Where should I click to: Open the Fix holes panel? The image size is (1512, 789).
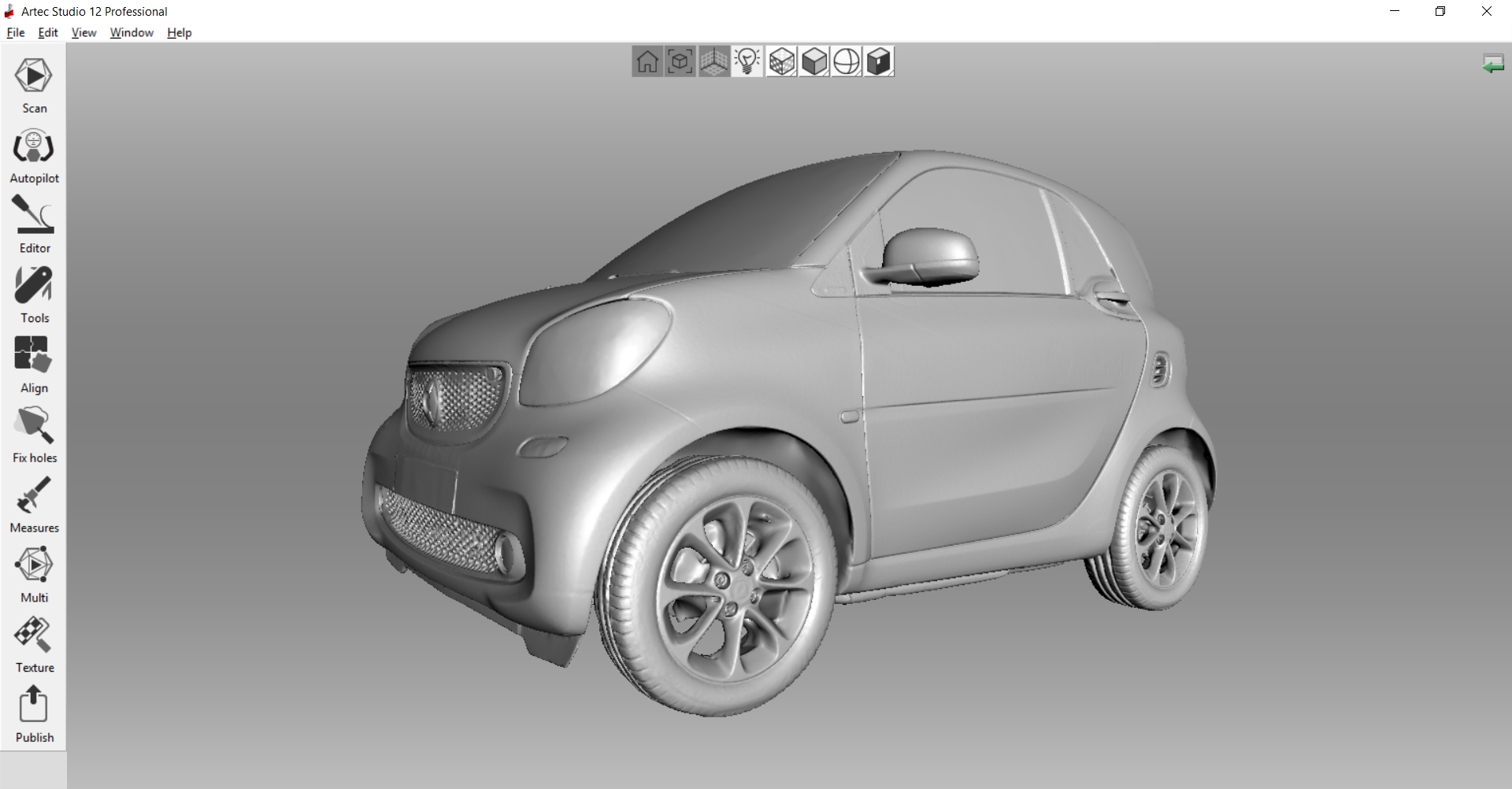[33, 435]
